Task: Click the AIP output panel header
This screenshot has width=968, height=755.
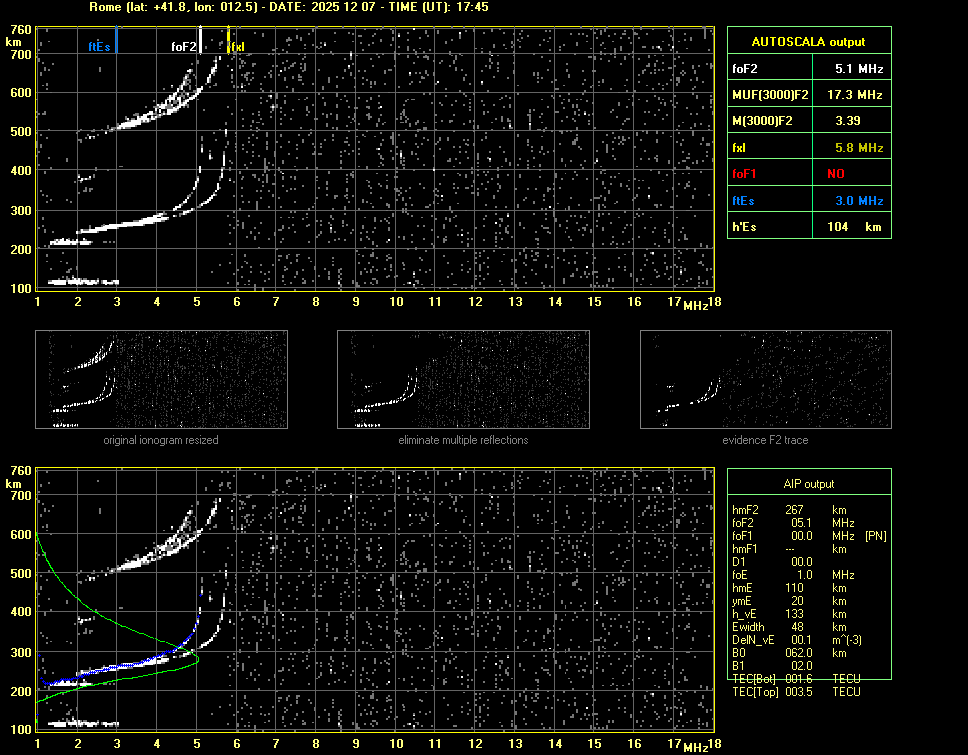Action: point(808,483)
